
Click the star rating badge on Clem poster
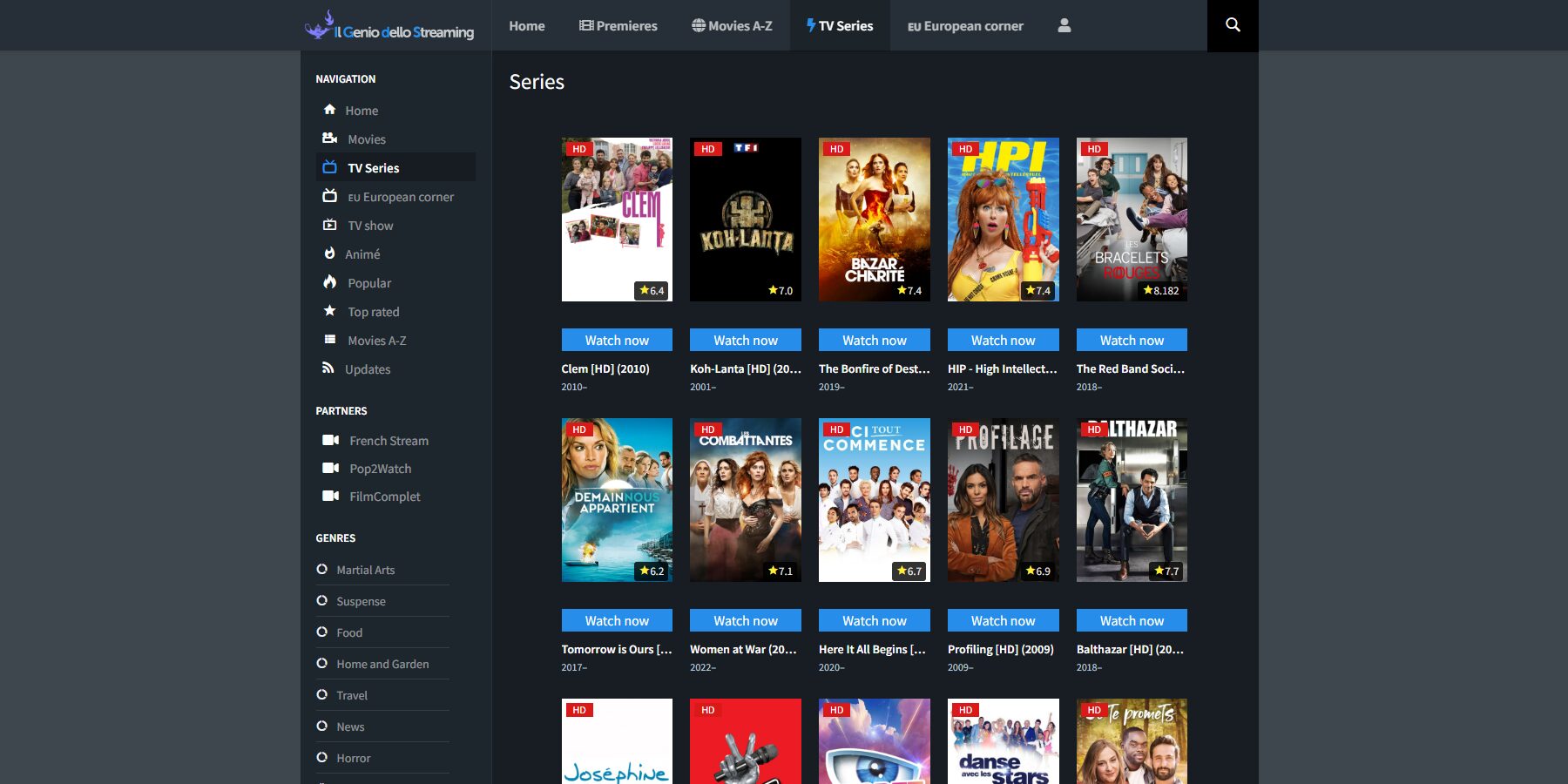(652, 290)
